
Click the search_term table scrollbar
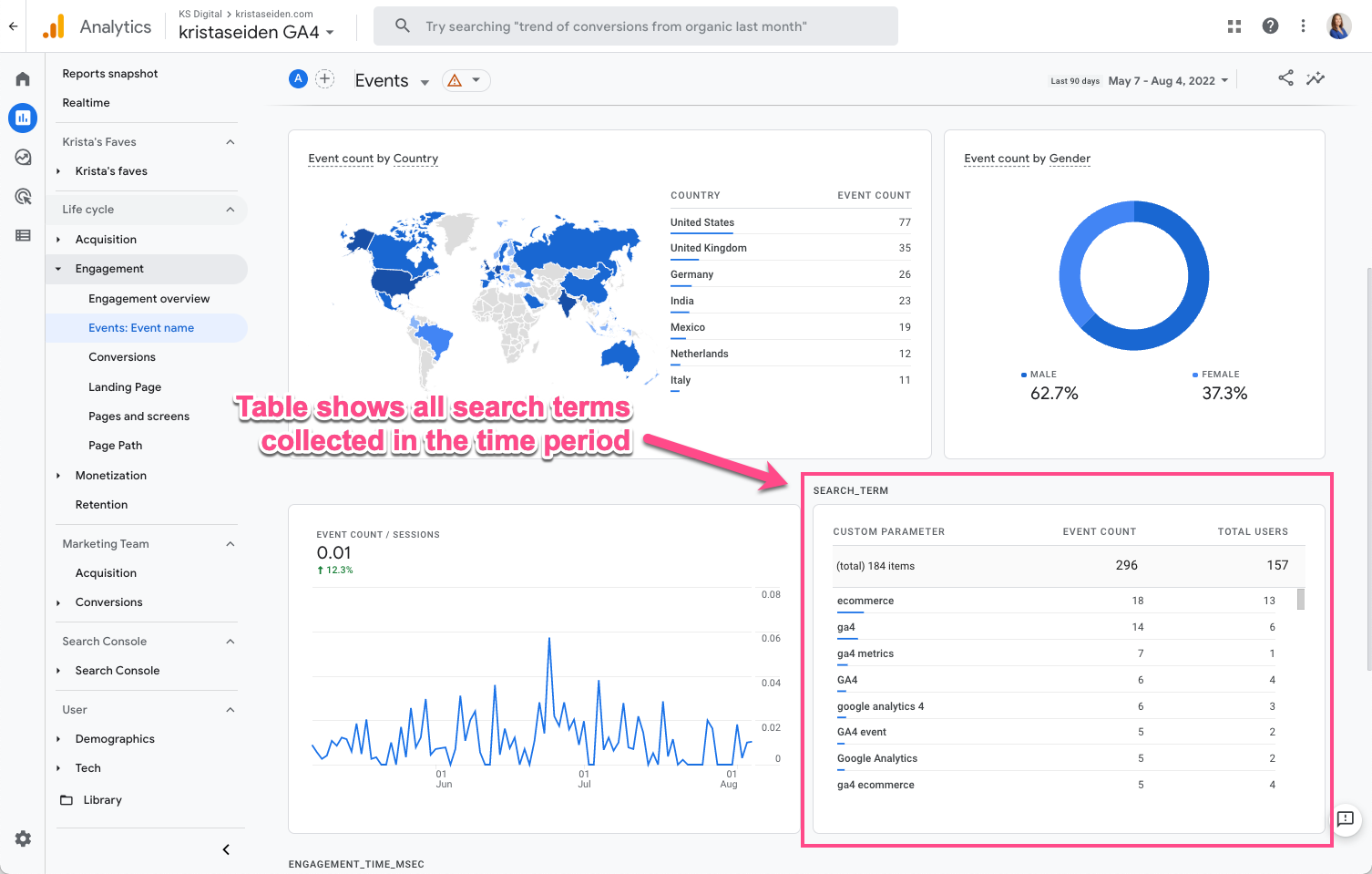pyautogui.click(x=1301, y=599)
